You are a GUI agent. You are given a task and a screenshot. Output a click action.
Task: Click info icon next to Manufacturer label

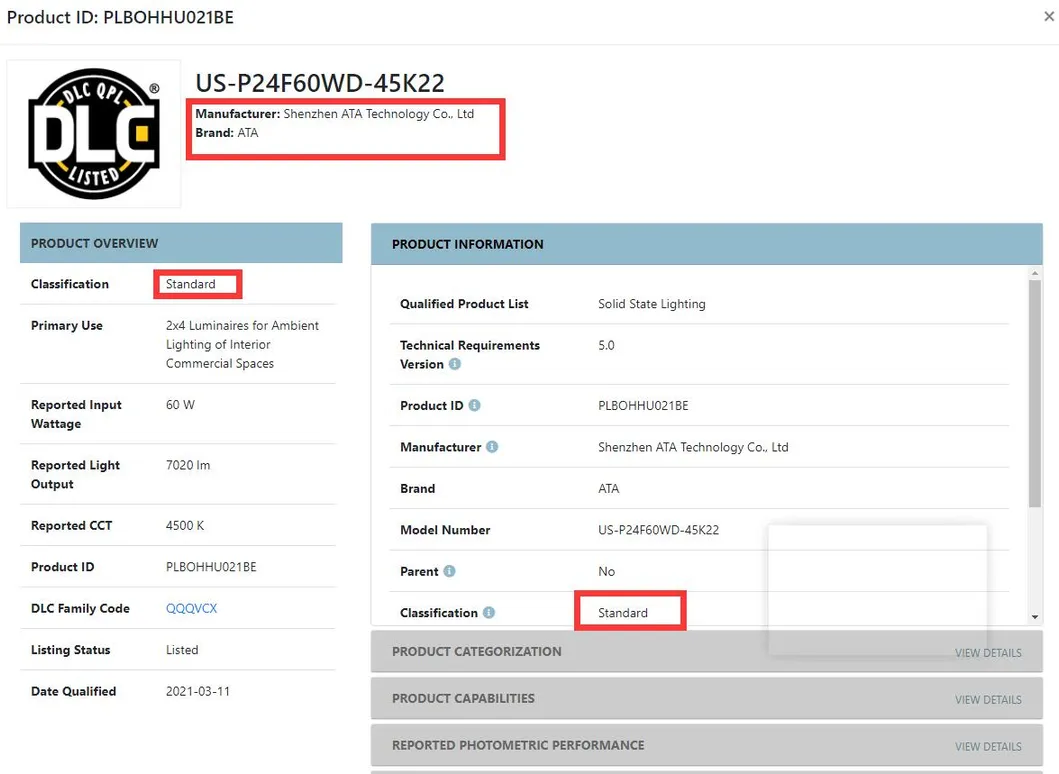click(x=492, y=447)
